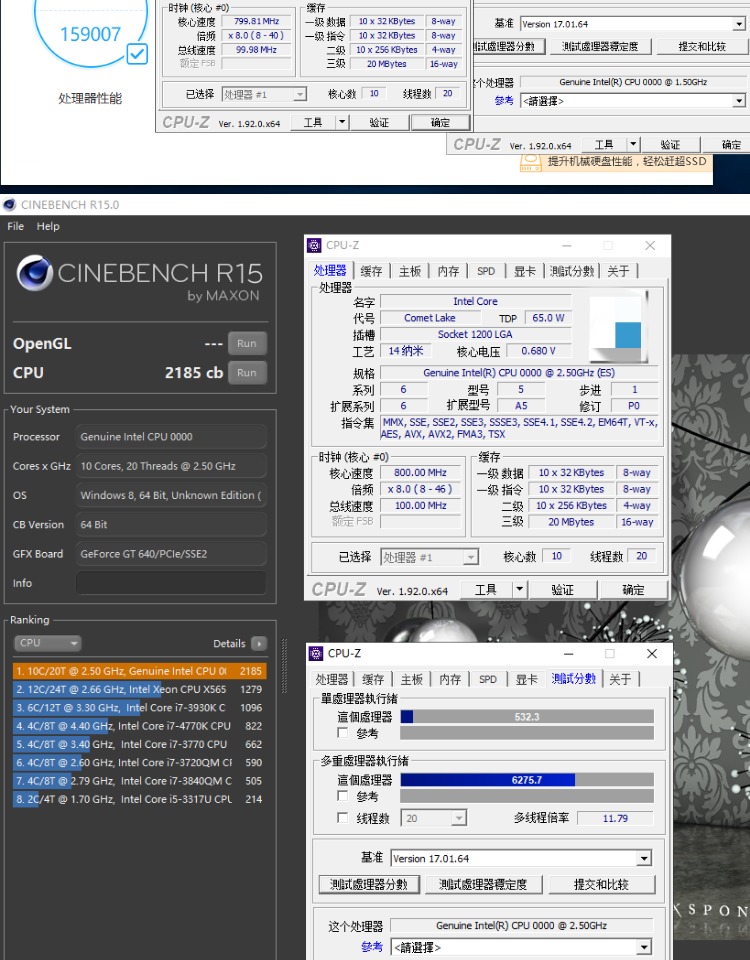
Task: Click 验证 in the middle CPU-Z window
Action: coord(563,590)
